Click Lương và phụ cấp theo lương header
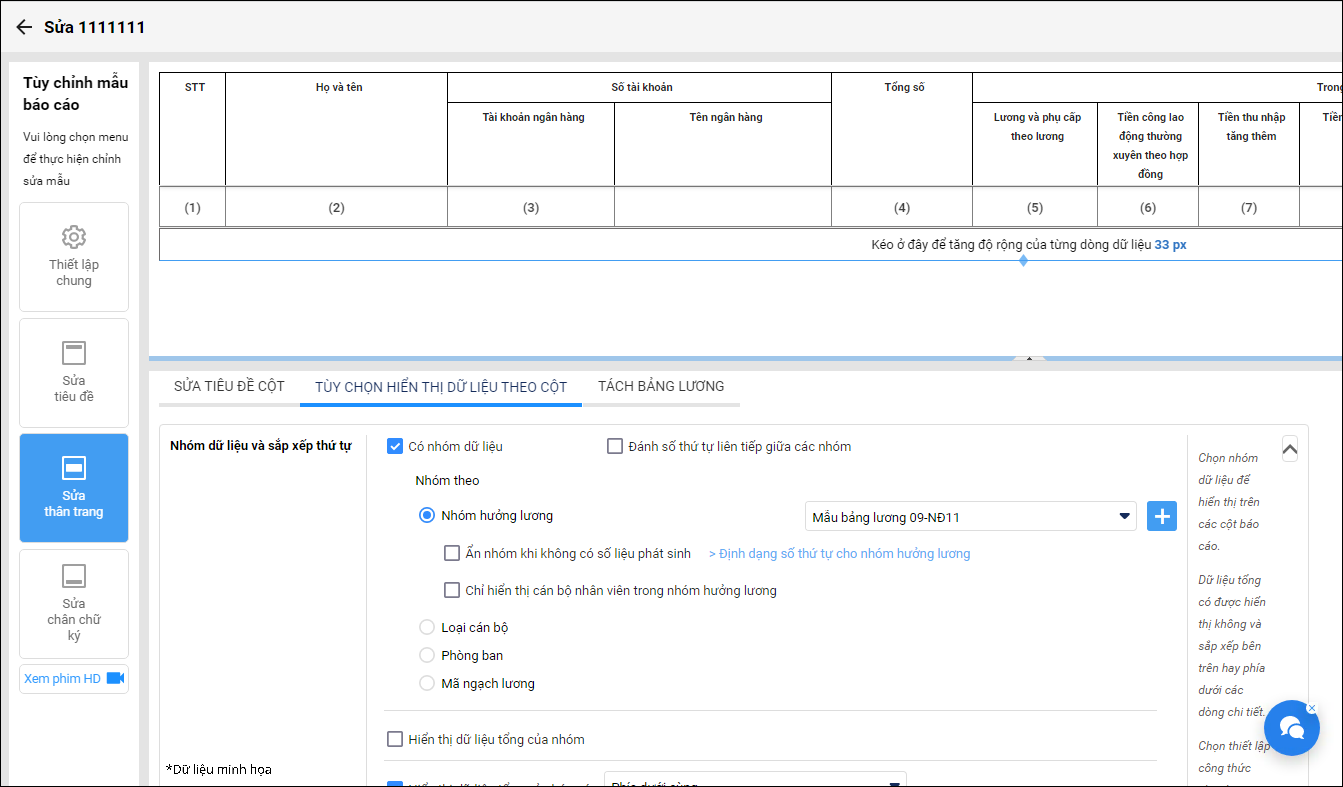This screenshot has width=1343, height=787. pyautogui.click(x=1035, y=144)
